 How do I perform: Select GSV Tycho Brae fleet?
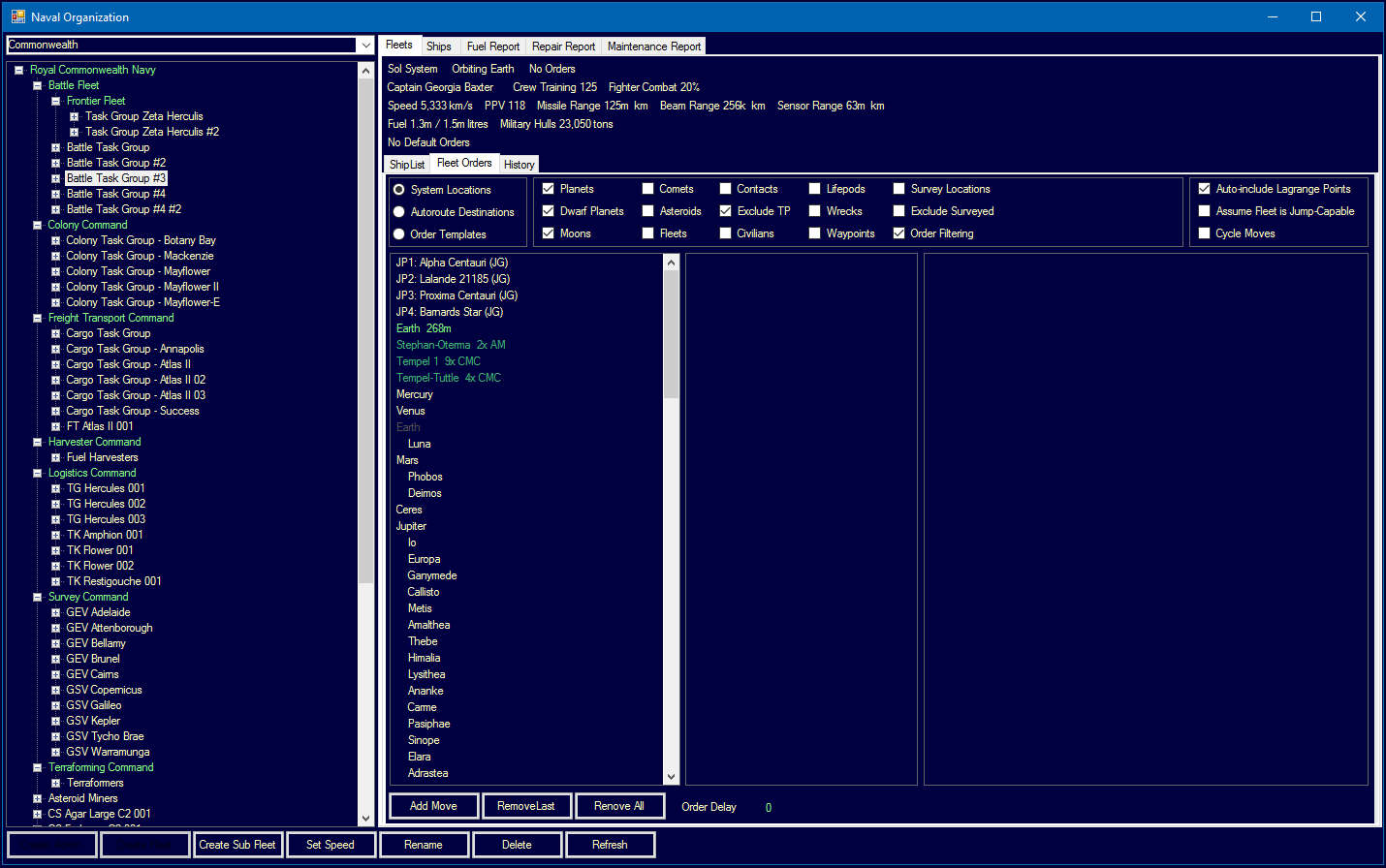click(105, 736)
